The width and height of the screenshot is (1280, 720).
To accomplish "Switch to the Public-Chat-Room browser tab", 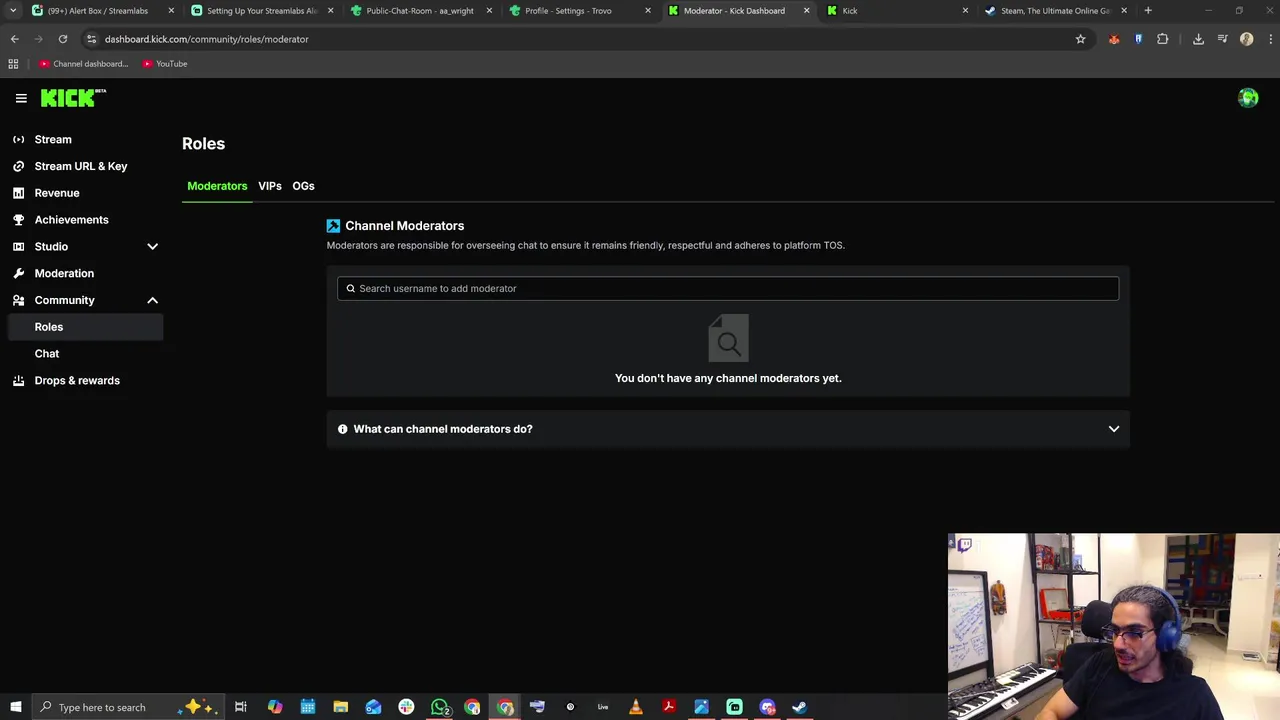I will pos(420,10).
